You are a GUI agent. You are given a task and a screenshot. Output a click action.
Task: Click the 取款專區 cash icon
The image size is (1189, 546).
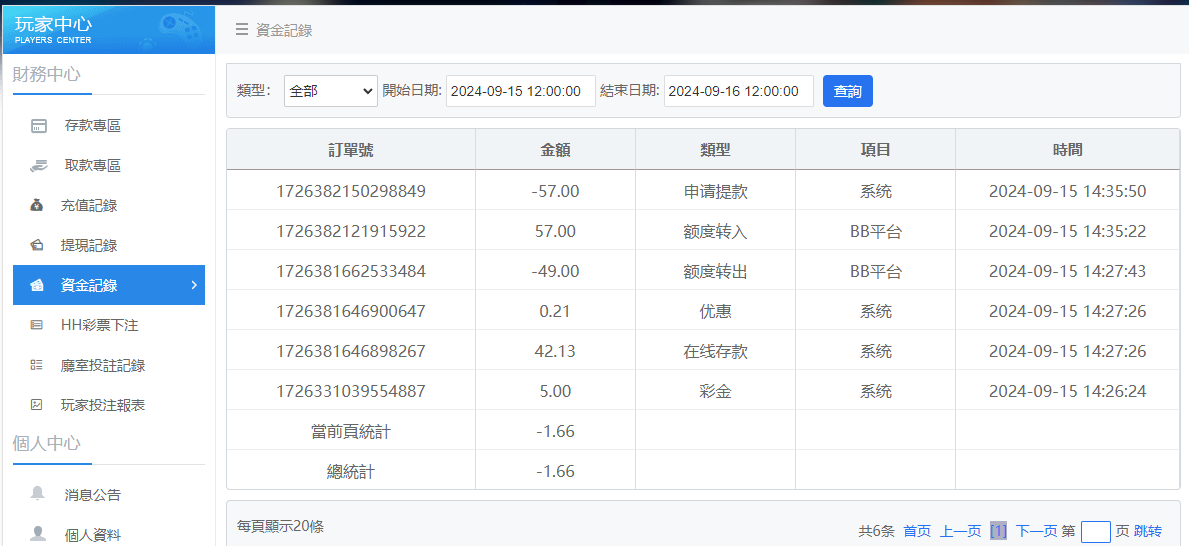coord(39,166)
